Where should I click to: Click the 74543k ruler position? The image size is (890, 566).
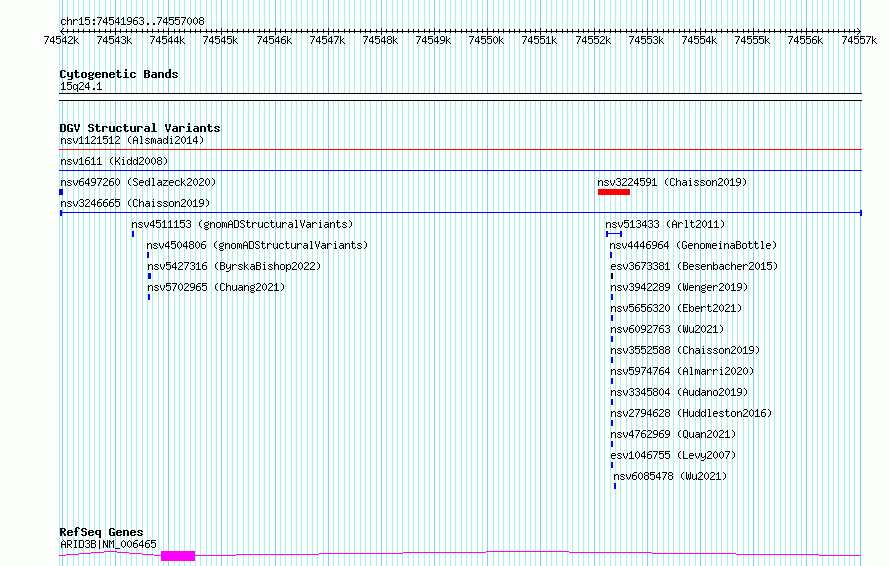[114, 40]
